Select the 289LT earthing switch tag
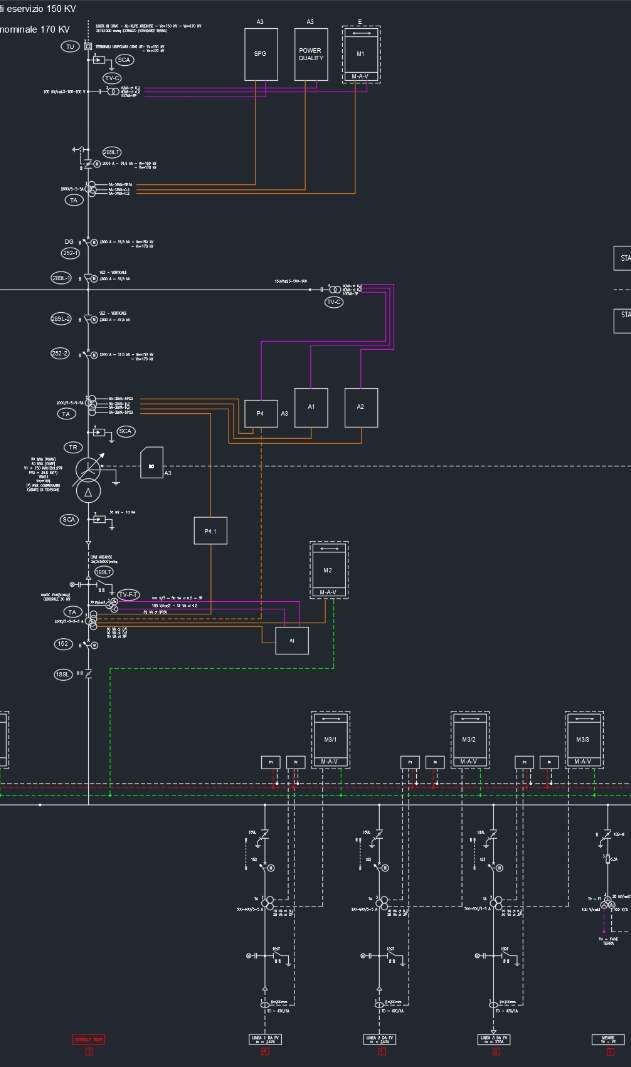Image resolution: width=631 pixels, height=1067 pixels. pyautogui.click(x=112, y=152)
